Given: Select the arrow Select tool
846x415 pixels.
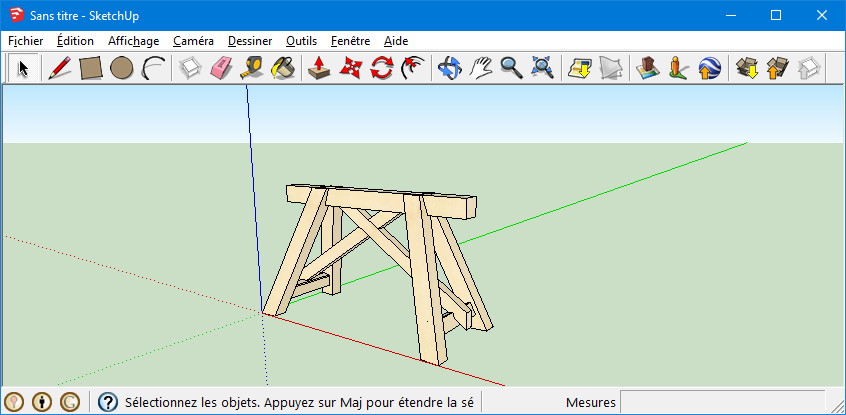Looking at the screenshot, I should coord(23,68).
